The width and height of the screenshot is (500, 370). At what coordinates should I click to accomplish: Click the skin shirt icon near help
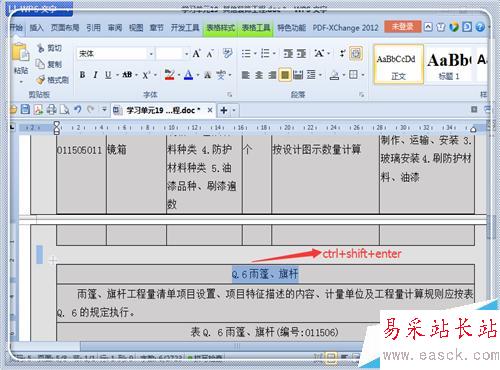tap(441, 27)
